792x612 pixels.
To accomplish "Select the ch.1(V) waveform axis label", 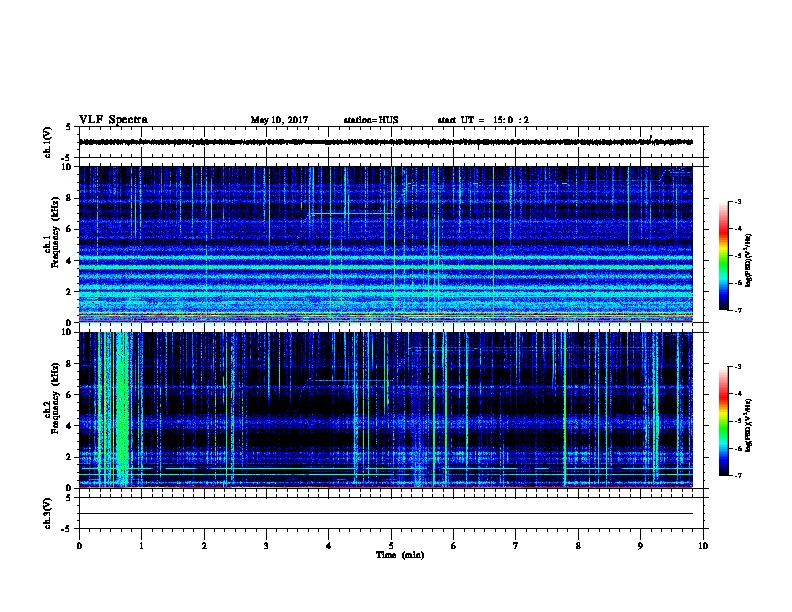I will pyautogui.click(x=47, y=142).
